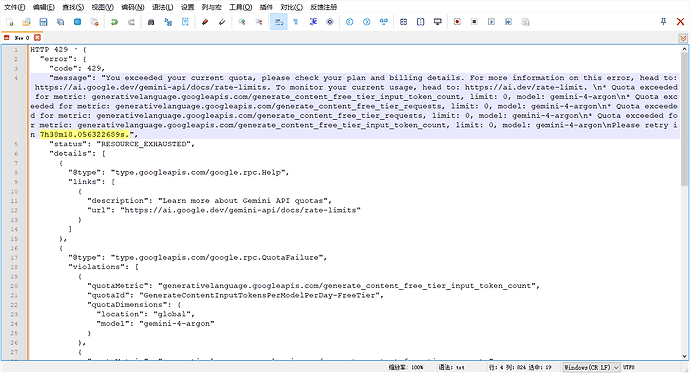Click the HTTP 429 first line
The height and width of the screenshot is (373, 690).
pos(59,49)
